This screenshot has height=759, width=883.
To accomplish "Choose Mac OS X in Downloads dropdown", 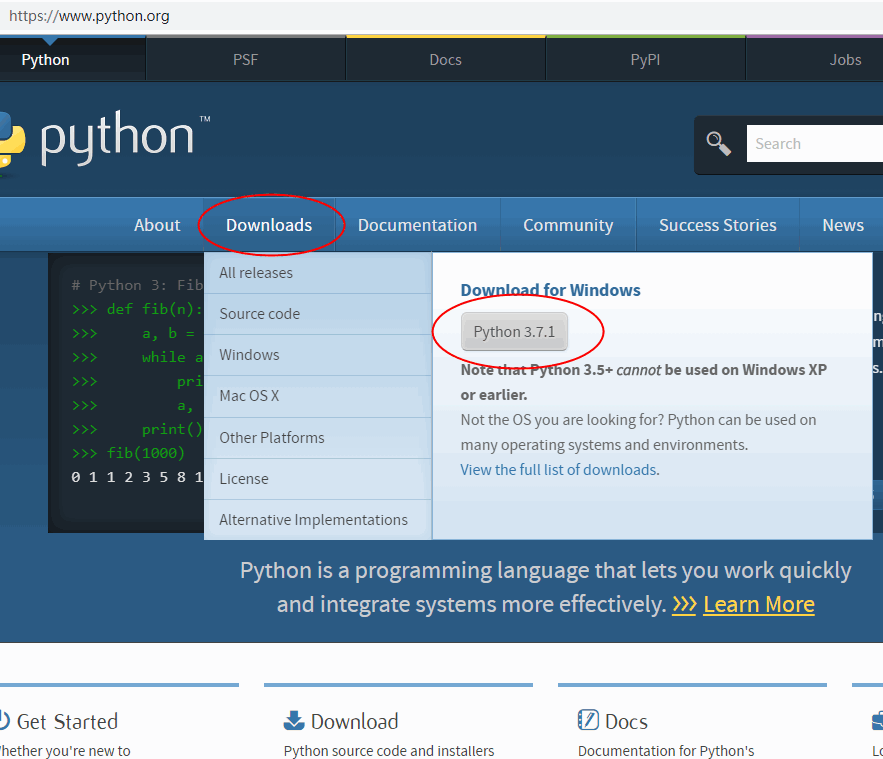I will click(318, 396).
